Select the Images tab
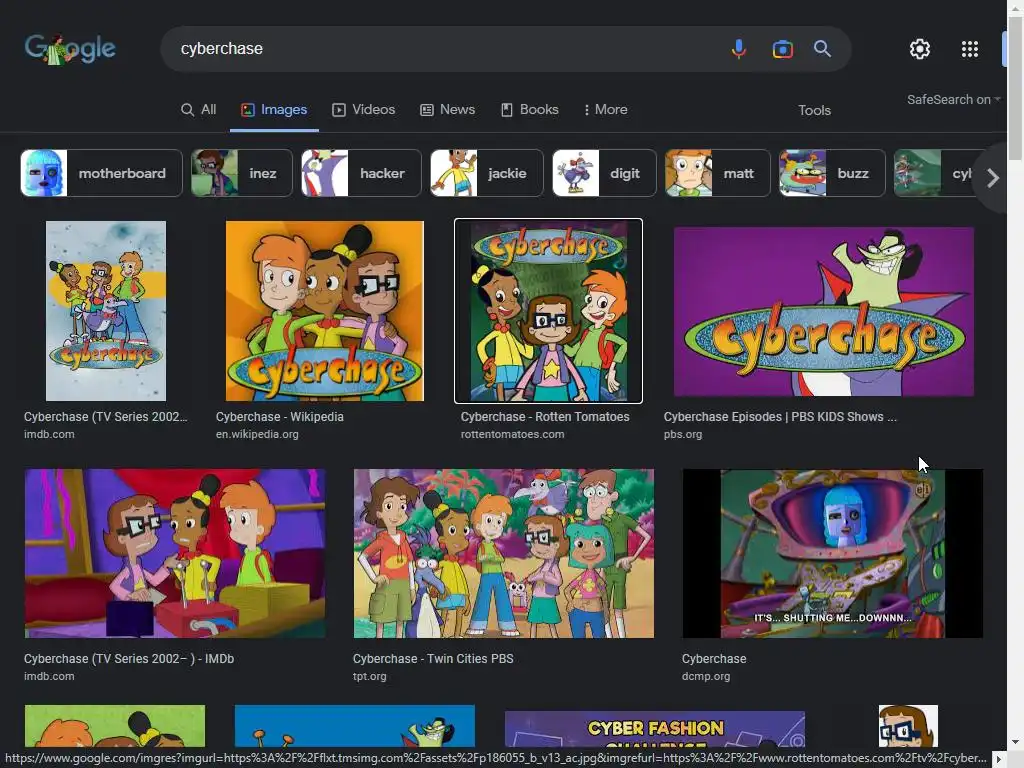The image size is (1024, 768). pos(274,110)
